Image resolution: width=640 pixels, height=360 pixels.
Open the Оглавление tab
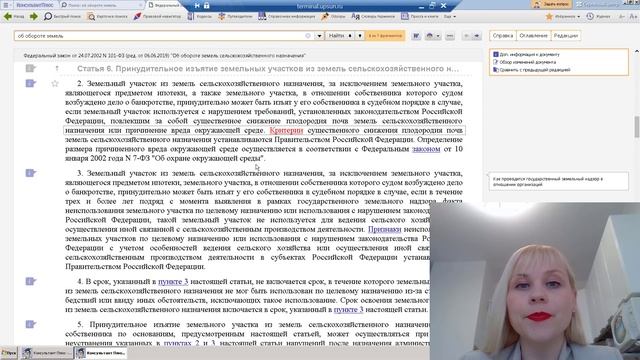pyautogui.click(x=533, y=36)
